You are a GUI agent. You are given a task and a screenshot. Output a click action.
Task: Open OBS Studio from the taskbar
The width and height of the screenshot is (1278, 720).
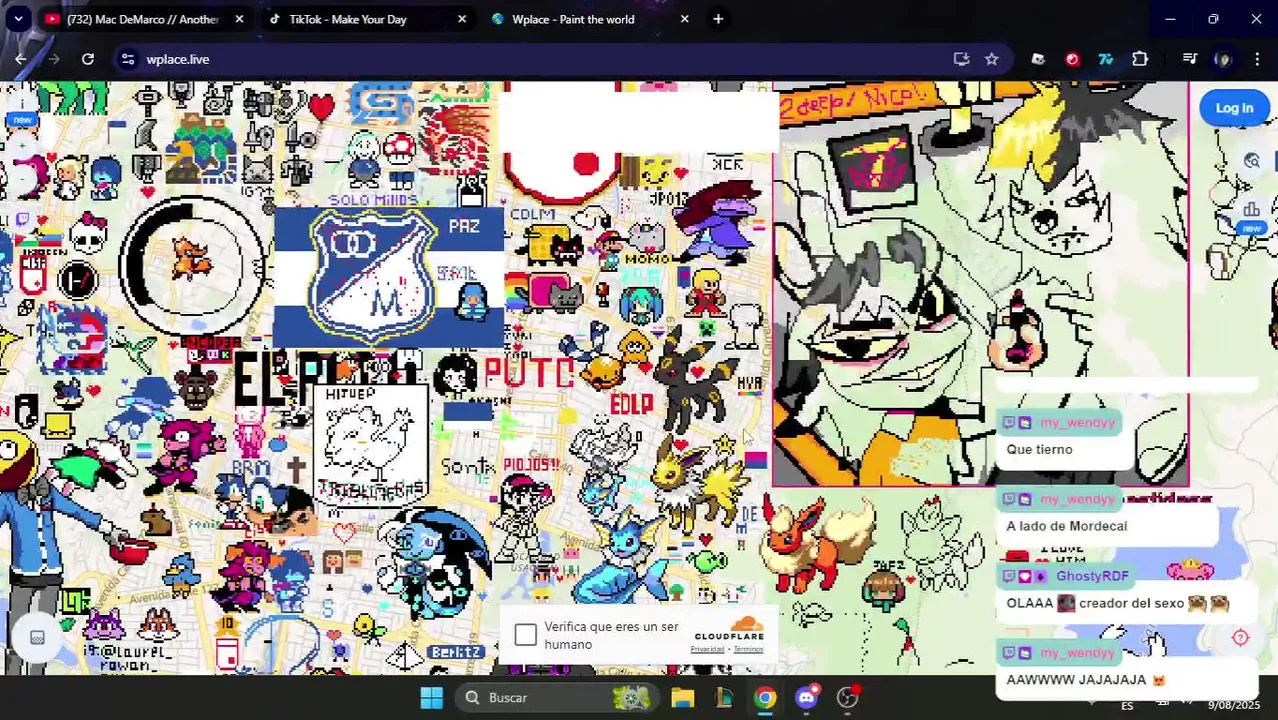tap(848, 697)
